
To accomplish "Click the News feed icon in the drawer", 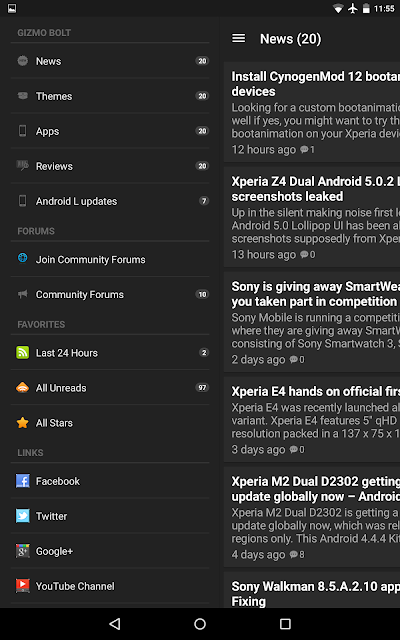I will coord(22,61).
